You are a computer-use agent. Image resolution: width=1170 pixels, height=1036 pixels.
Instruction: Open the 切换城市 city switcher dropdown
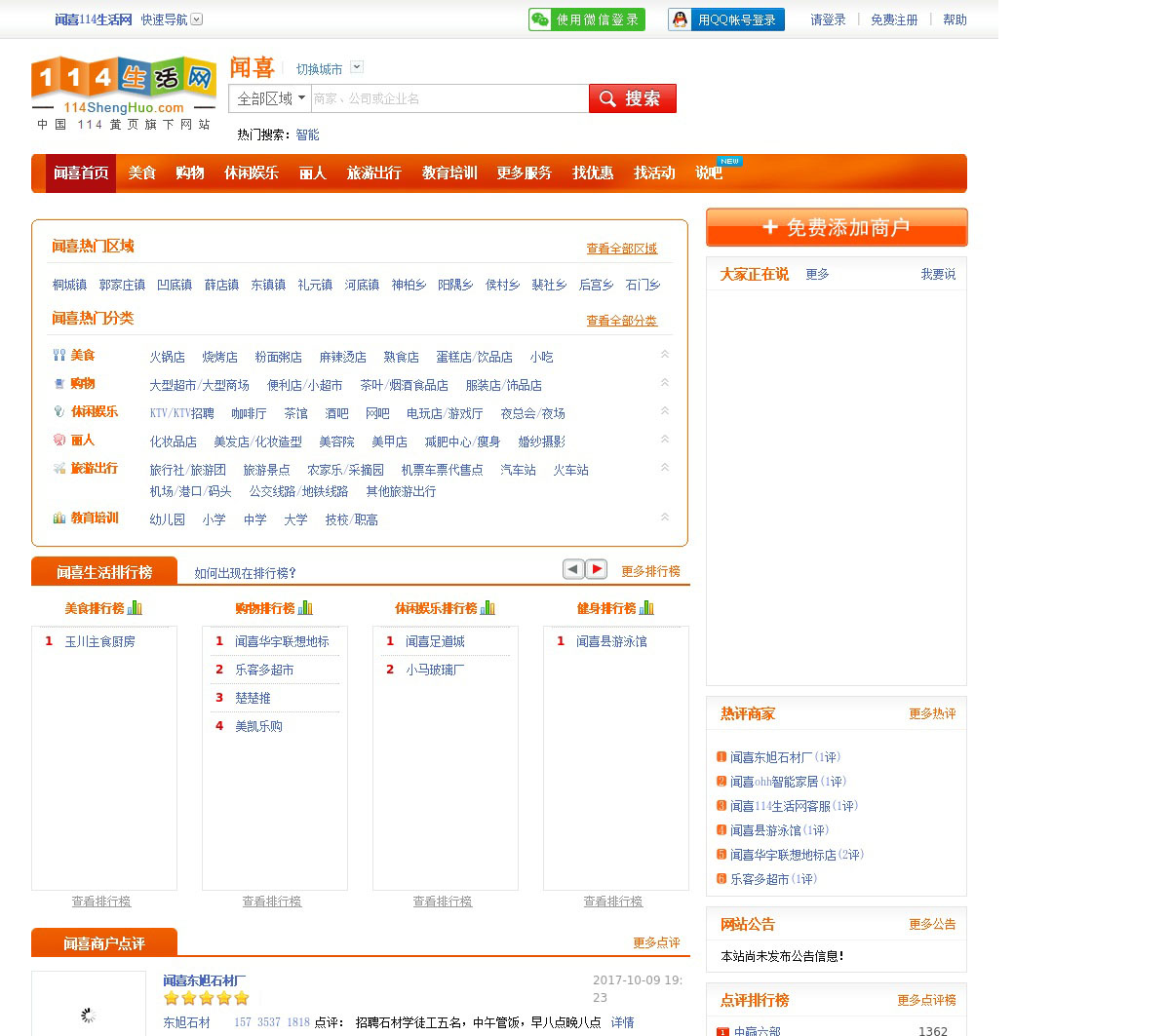coord(357,67)
